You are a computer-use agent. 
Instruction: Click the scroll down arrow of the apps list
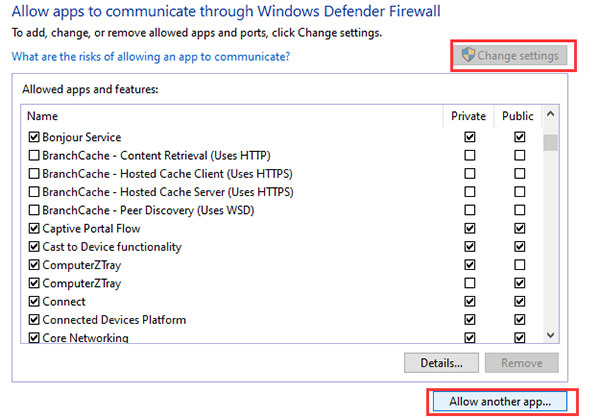click(x=550, y=335)
